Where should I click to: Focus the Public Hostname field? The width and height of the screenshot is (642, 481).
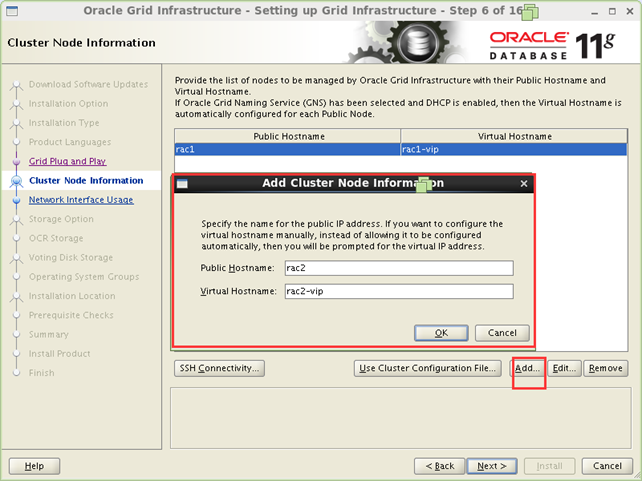coord(399,268)
